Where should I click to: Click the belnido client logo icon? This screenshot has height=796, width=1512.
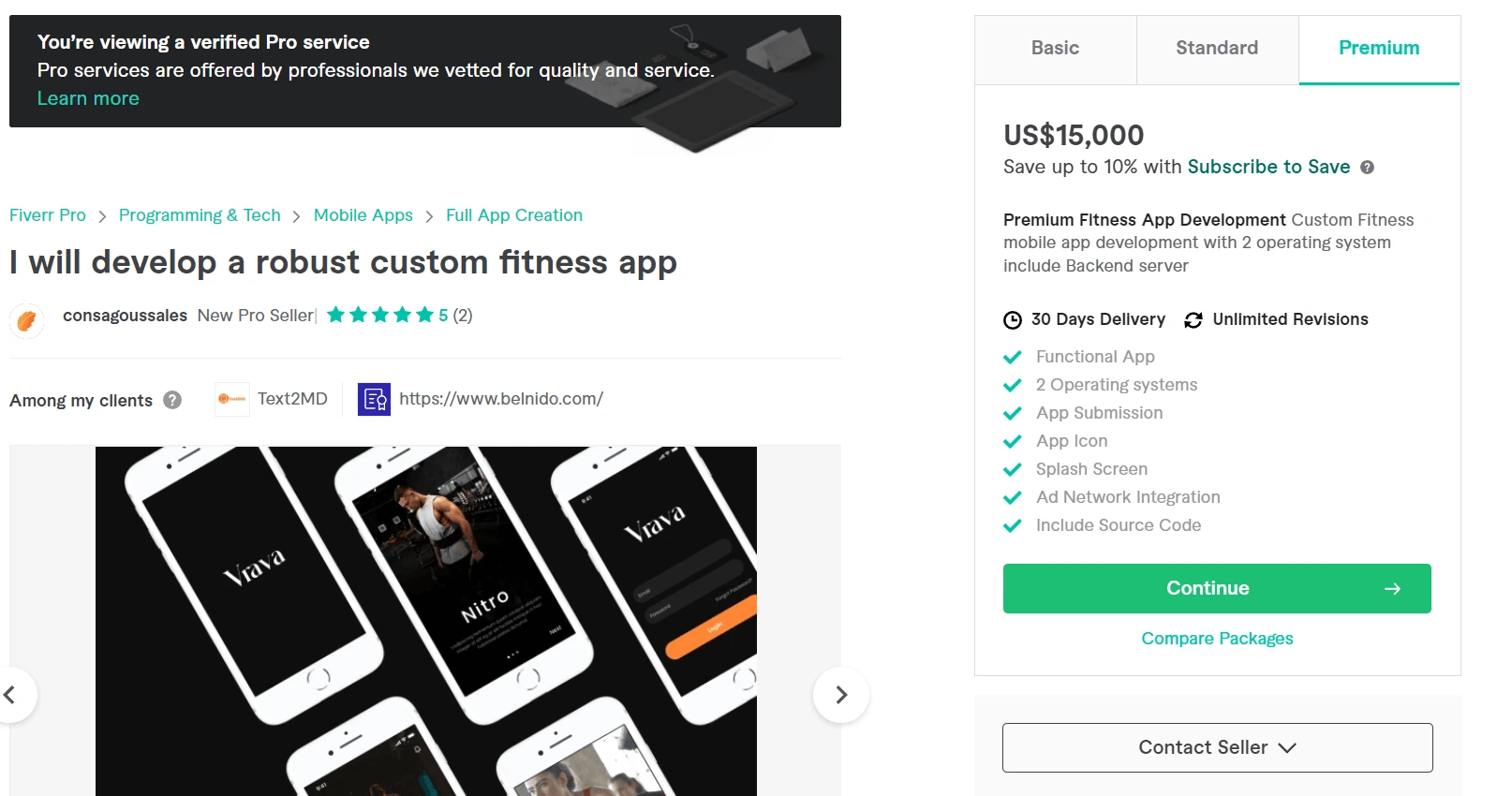374,399
